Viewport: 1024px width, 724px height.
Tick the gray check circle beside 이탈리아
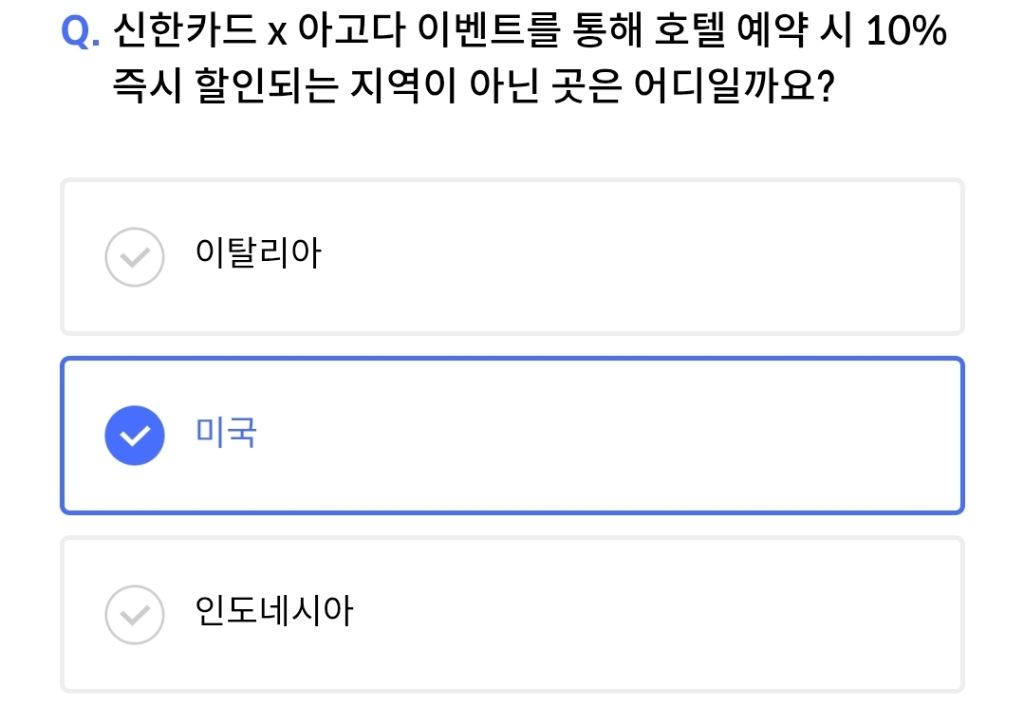pos(134,257)
